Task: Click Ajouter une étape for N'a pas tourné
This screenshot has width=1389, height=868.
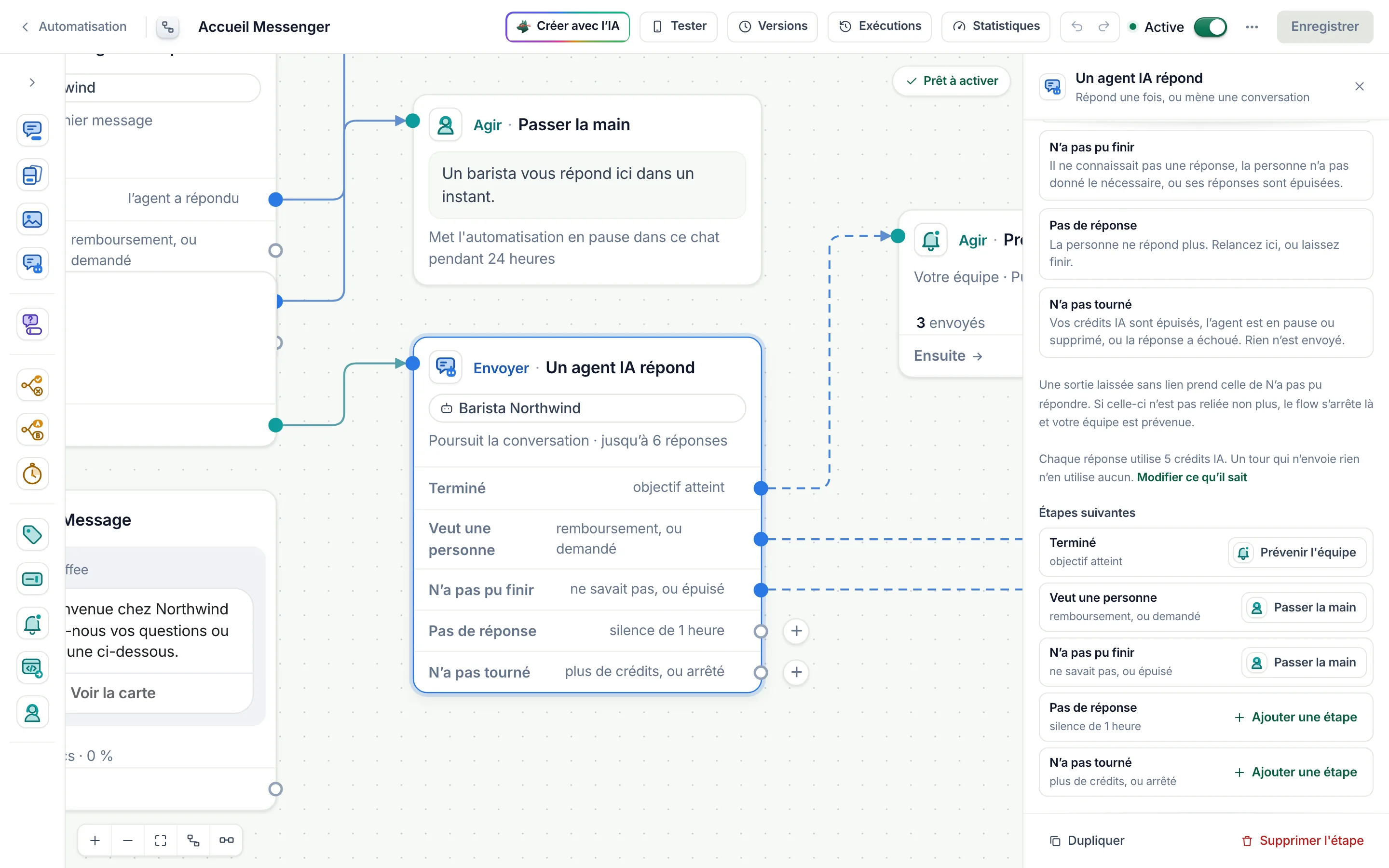Action: (1295, 772)
